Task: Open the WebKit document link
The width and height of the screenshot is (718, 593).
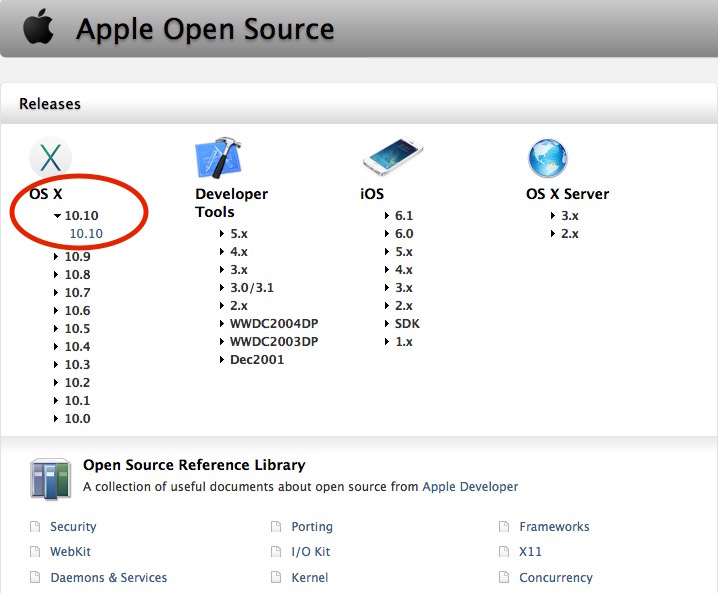Action: click(71, 551)
